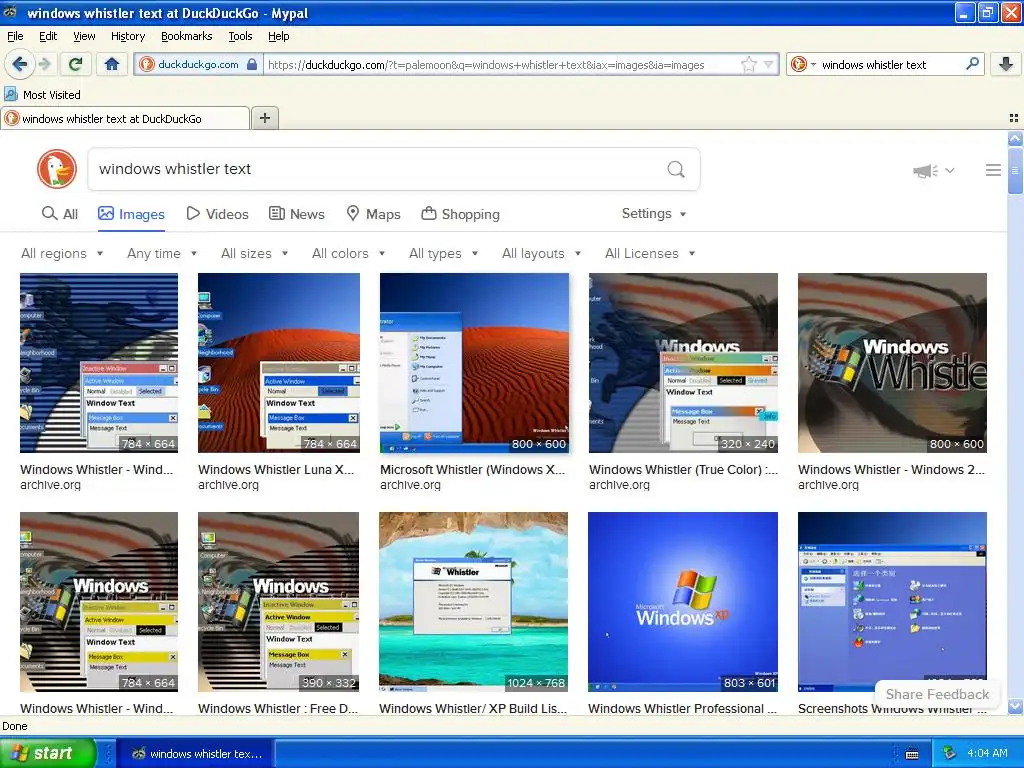
Task: Expand the All regions filter
Action: point(62,253)
